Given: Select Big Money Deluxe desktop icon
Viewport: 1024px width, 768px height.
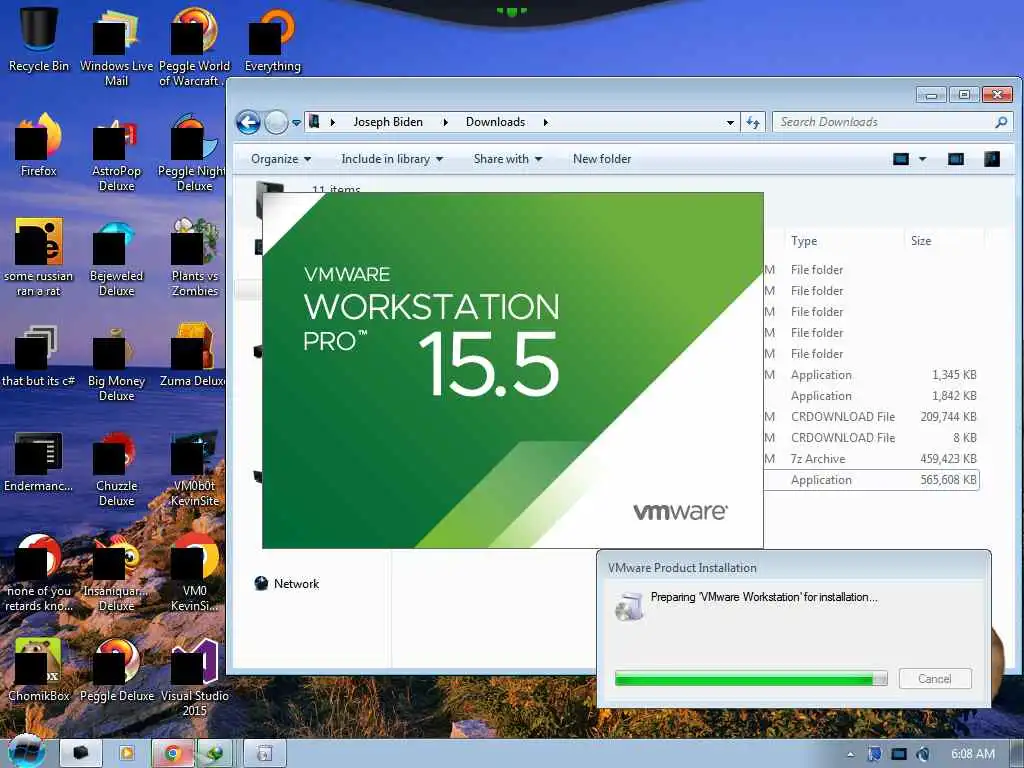Looking at the screenshot, I should pyautogui.click(x=116, y=364).
